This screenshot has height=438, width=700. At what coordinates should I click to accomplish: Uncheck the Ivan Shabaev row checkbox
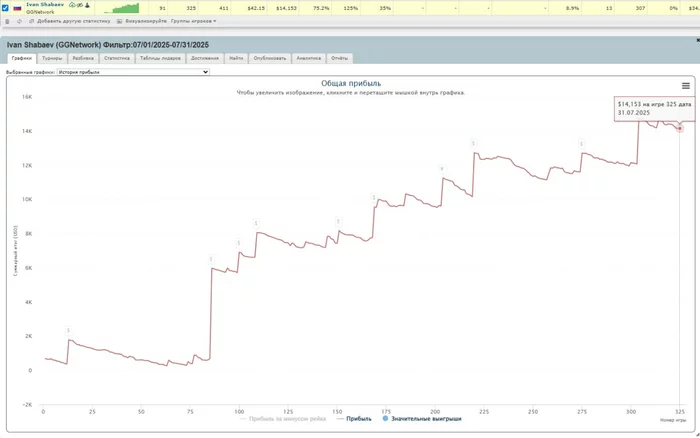click(x=5, y=8)
